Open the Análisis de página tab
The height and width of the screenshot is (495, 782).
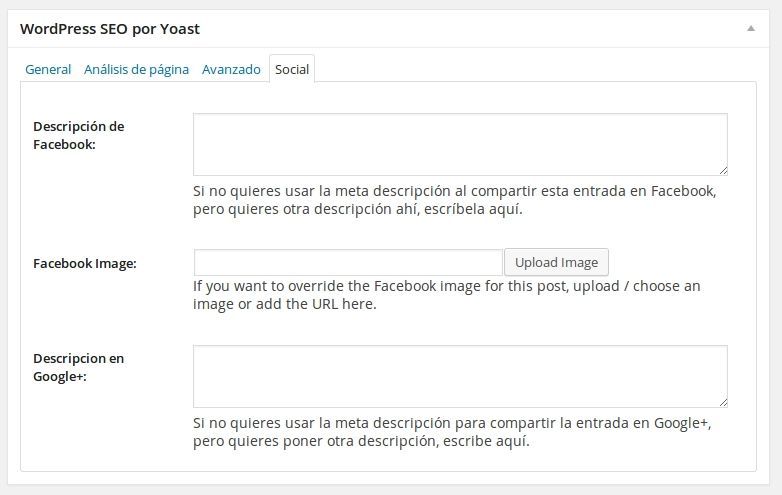(136, 69)
